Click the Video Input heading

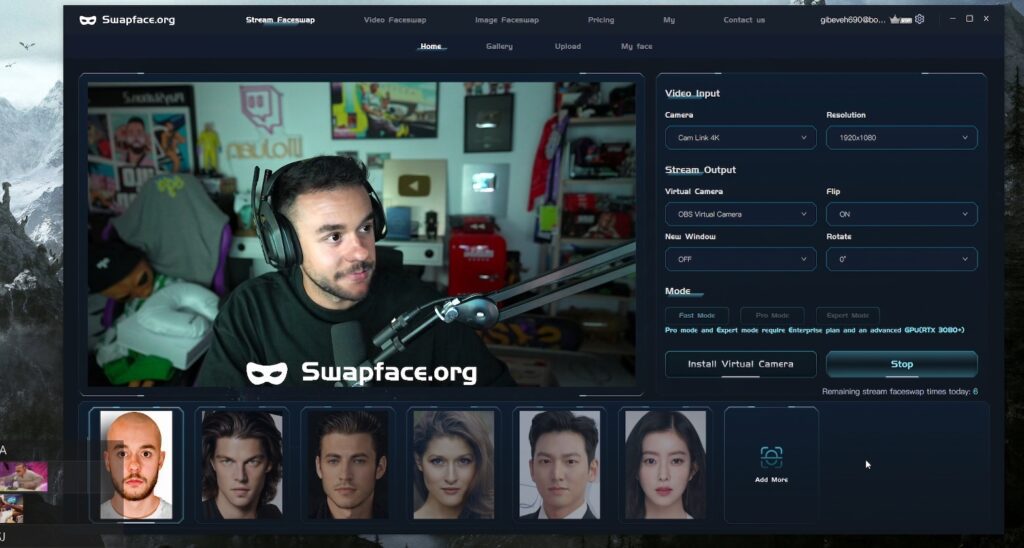[x=692, y=93]
